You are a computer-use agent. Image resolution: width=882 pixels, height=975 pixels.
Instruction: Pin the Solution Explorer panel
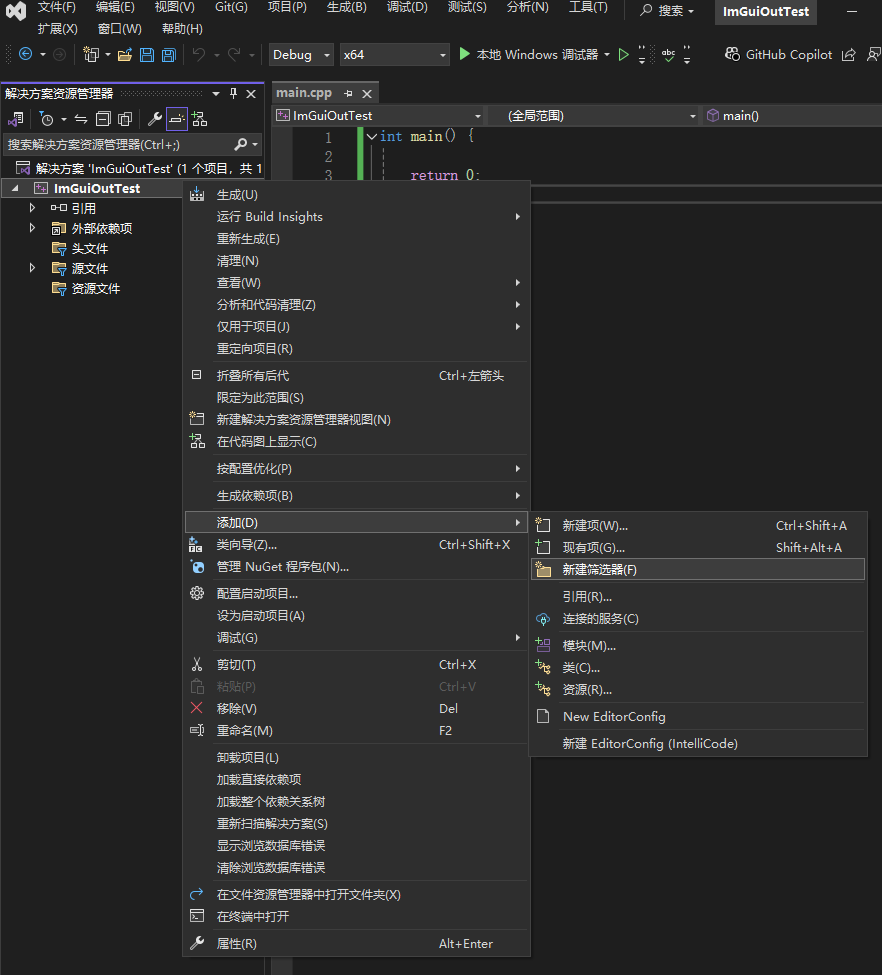point(233,93)
